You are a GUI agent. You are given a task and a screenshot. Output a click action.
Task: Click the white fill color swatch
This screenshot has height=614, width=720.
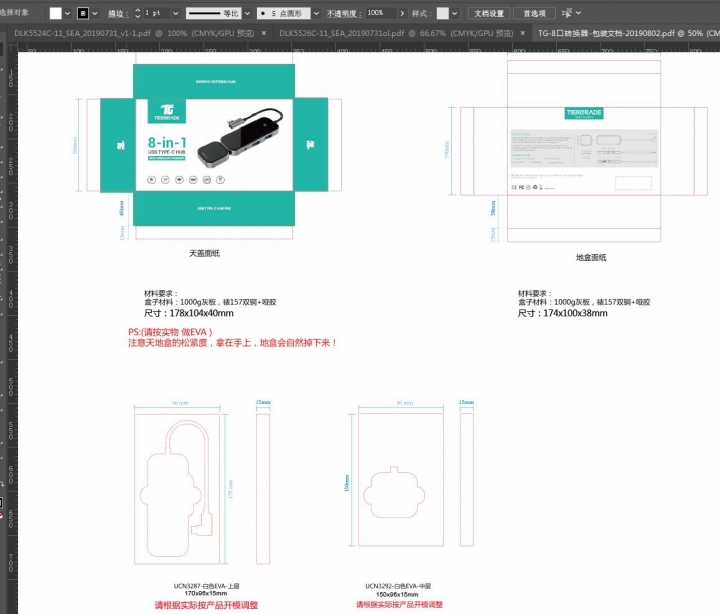point(56,13)
